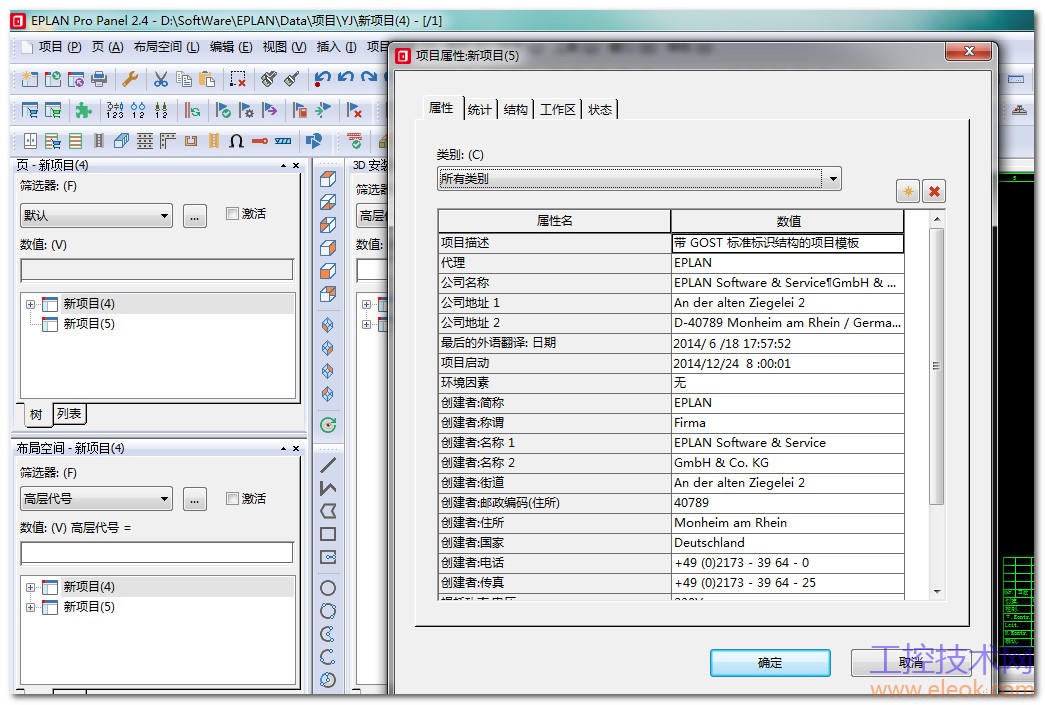1045x705 pixels.
Task: Expand 新项目(5) in layout space tree
Action: click(30, 608)
